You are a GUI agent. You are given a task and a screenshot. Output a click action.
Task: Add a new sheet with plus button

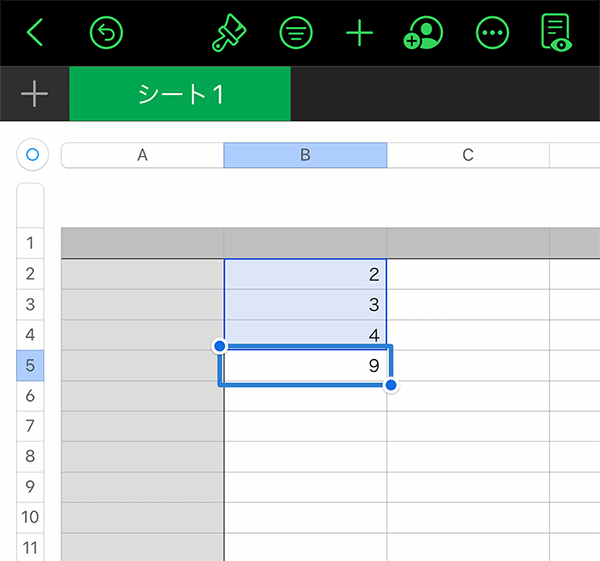[34, 94]
